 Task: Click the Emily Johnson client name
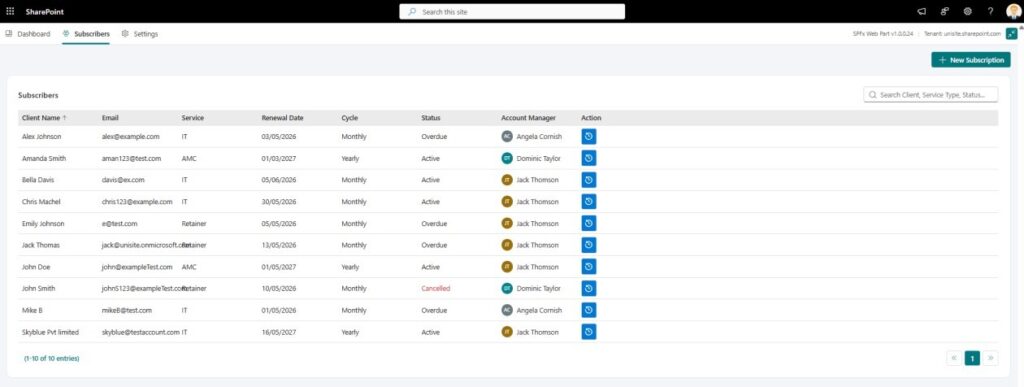pos(43,223)
